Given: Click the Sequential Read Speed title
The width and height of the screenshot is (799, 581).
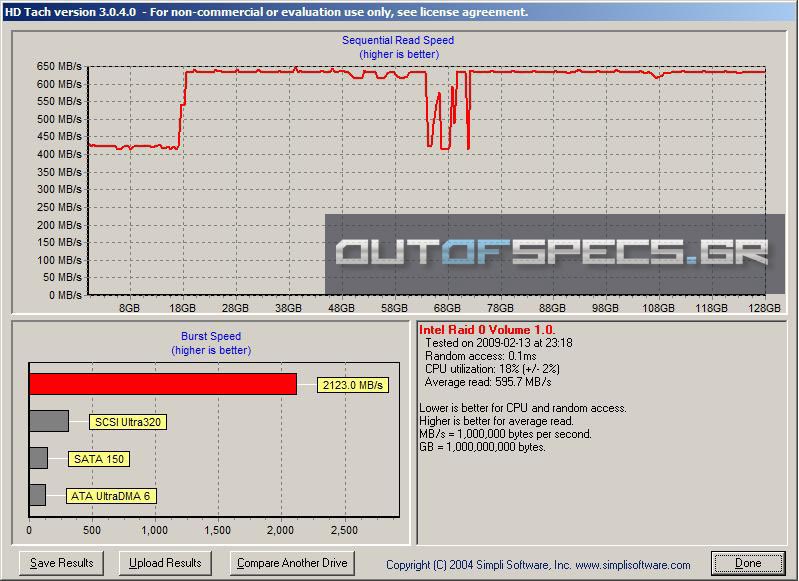Looking at the screenshot, I should 398,40.
